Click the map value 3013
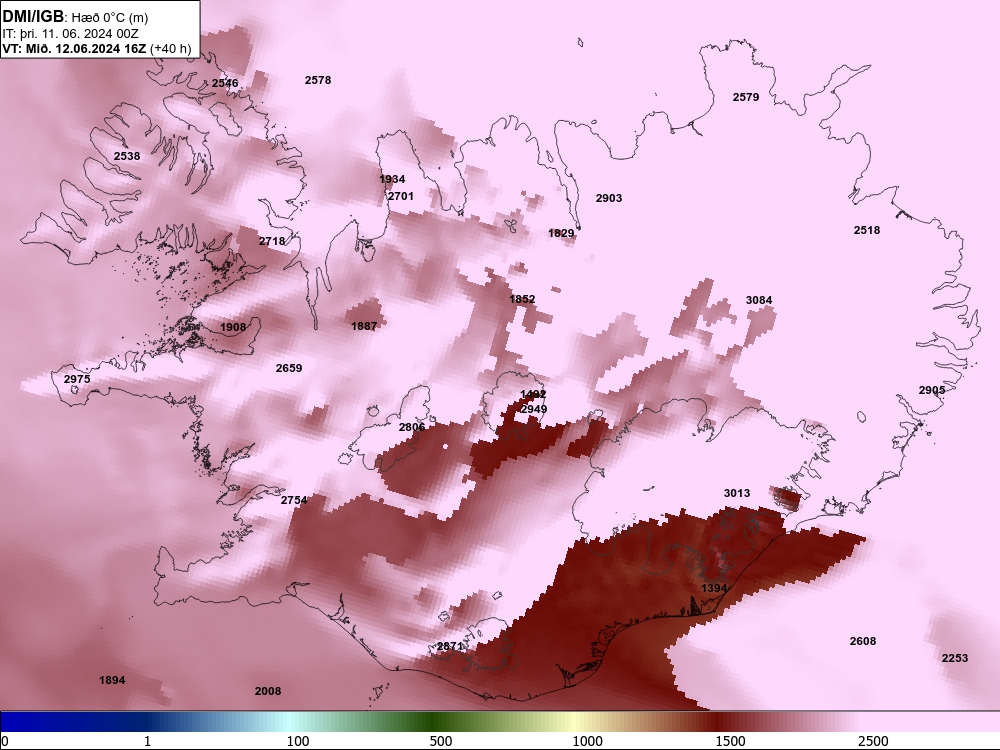The height and width of the screenshot is (750, 1000). (737, 493)
